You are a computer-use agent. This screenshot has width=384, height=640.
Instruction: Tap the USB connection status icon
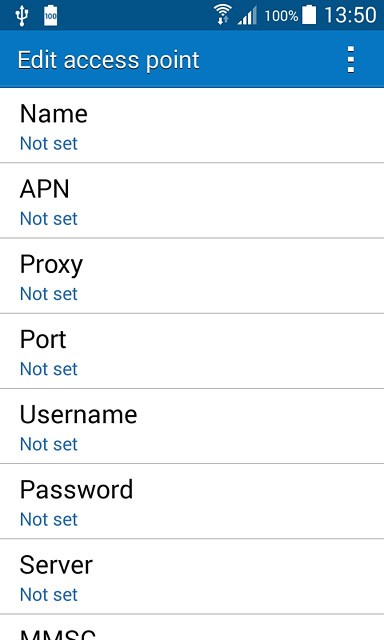(22, 16)
